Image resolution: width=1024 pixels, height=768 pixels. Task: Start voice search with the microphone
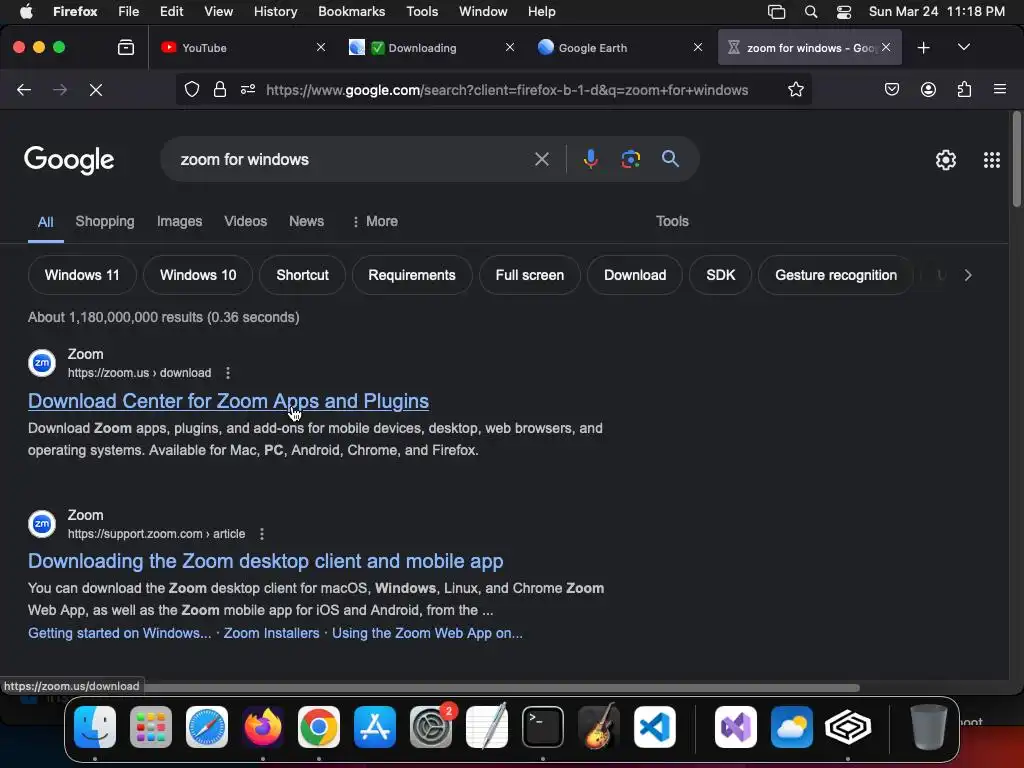pos(590,159)
